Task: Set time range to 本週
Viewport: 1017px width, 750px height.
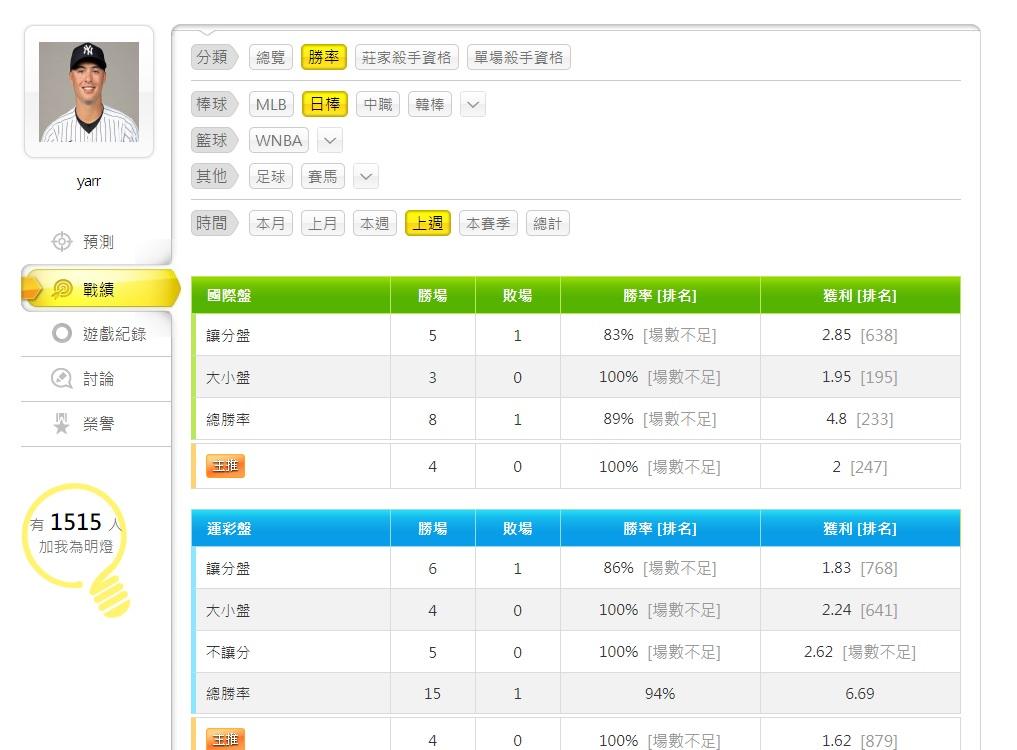Action: [x=374, y=223]
